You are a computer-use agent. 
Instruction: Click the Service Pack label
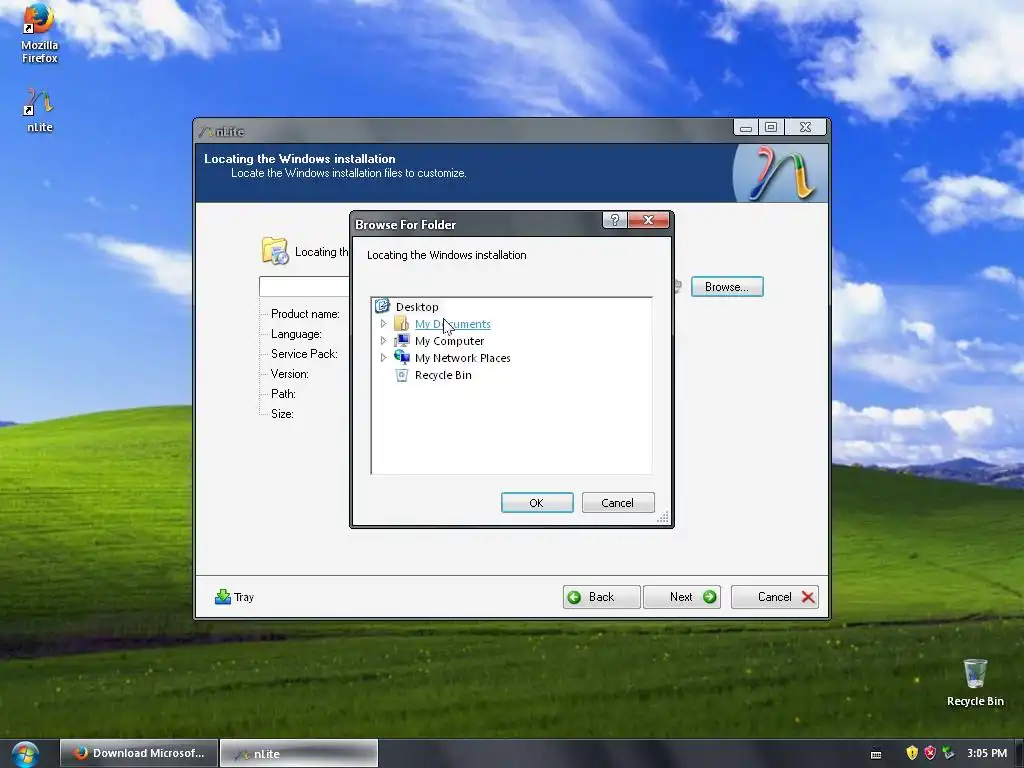coord(304,354)
